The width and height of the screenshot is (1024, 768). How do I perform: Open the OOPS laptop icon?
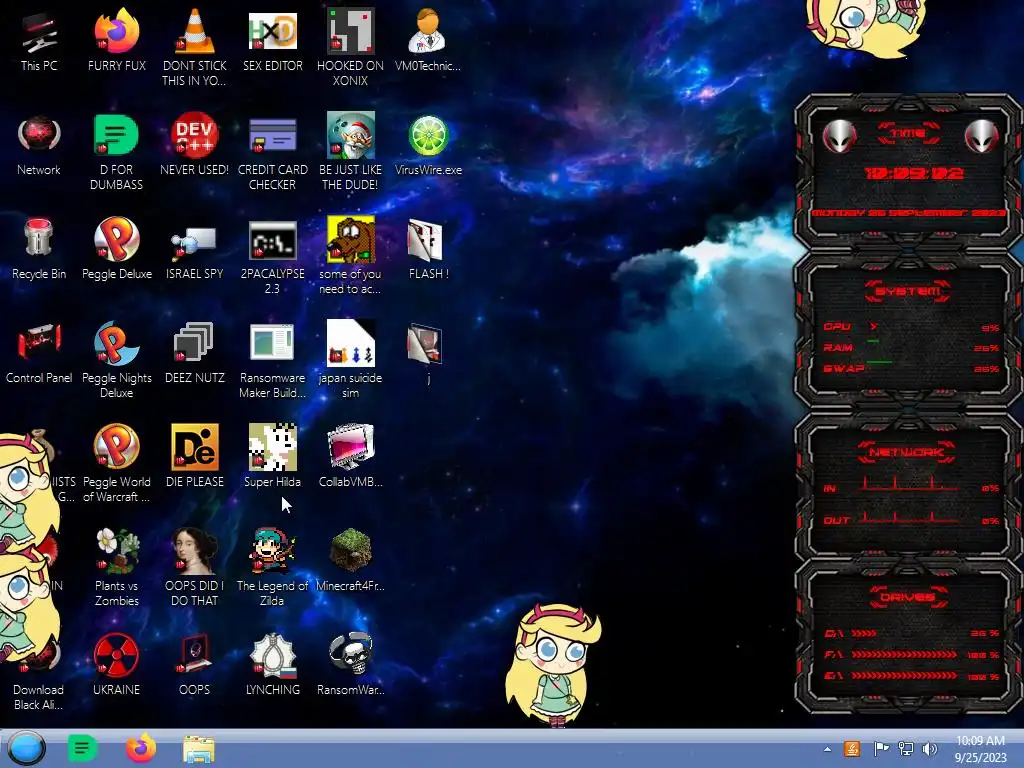point(195,654)
